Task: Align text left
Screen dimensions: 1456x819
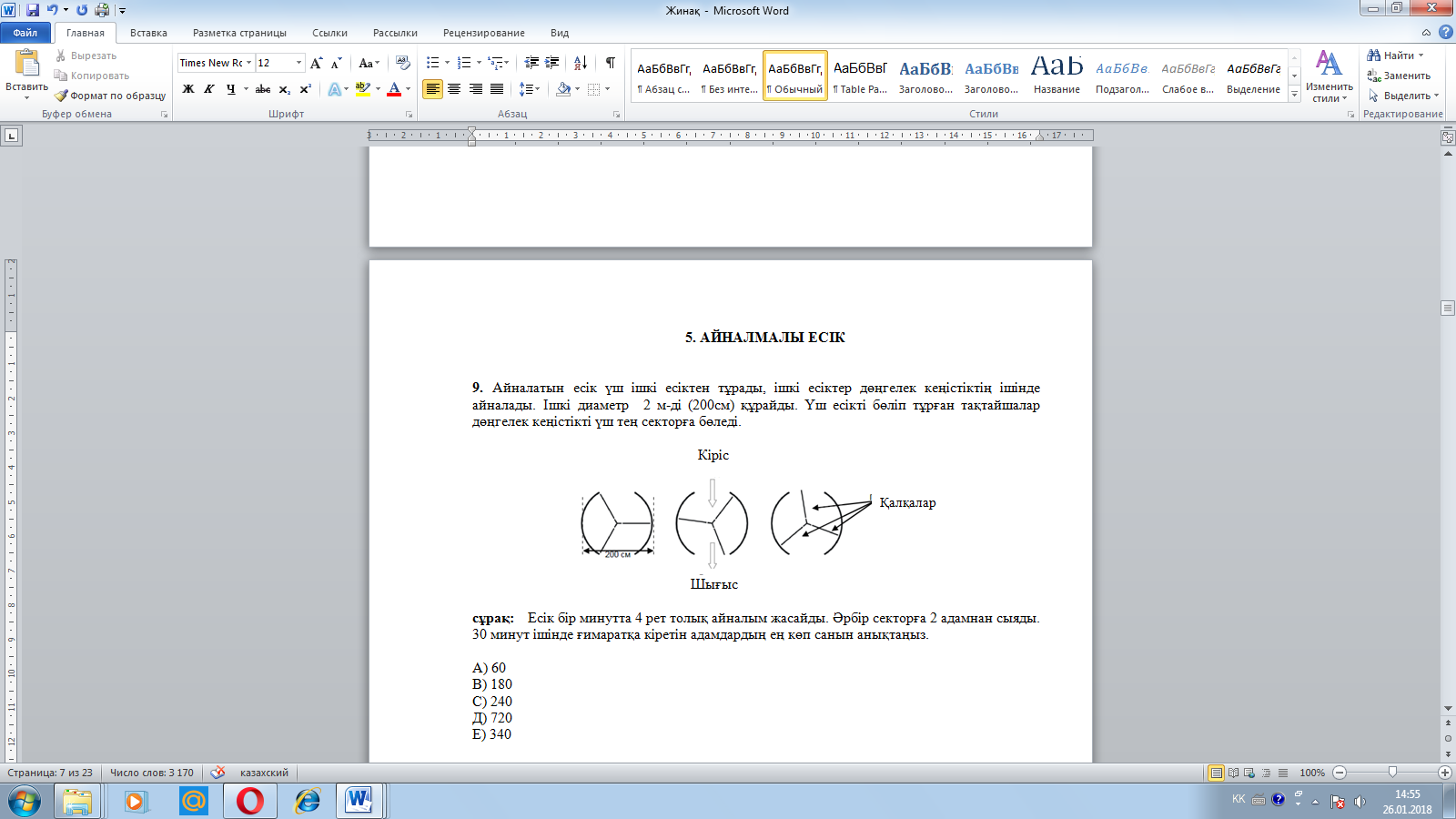Action: click(x=433, y=89)
